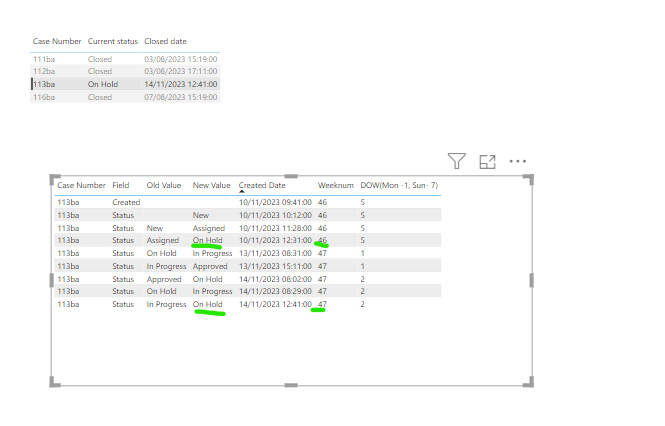Click created date 14/11/2023 08:02:00

(275, 279)
